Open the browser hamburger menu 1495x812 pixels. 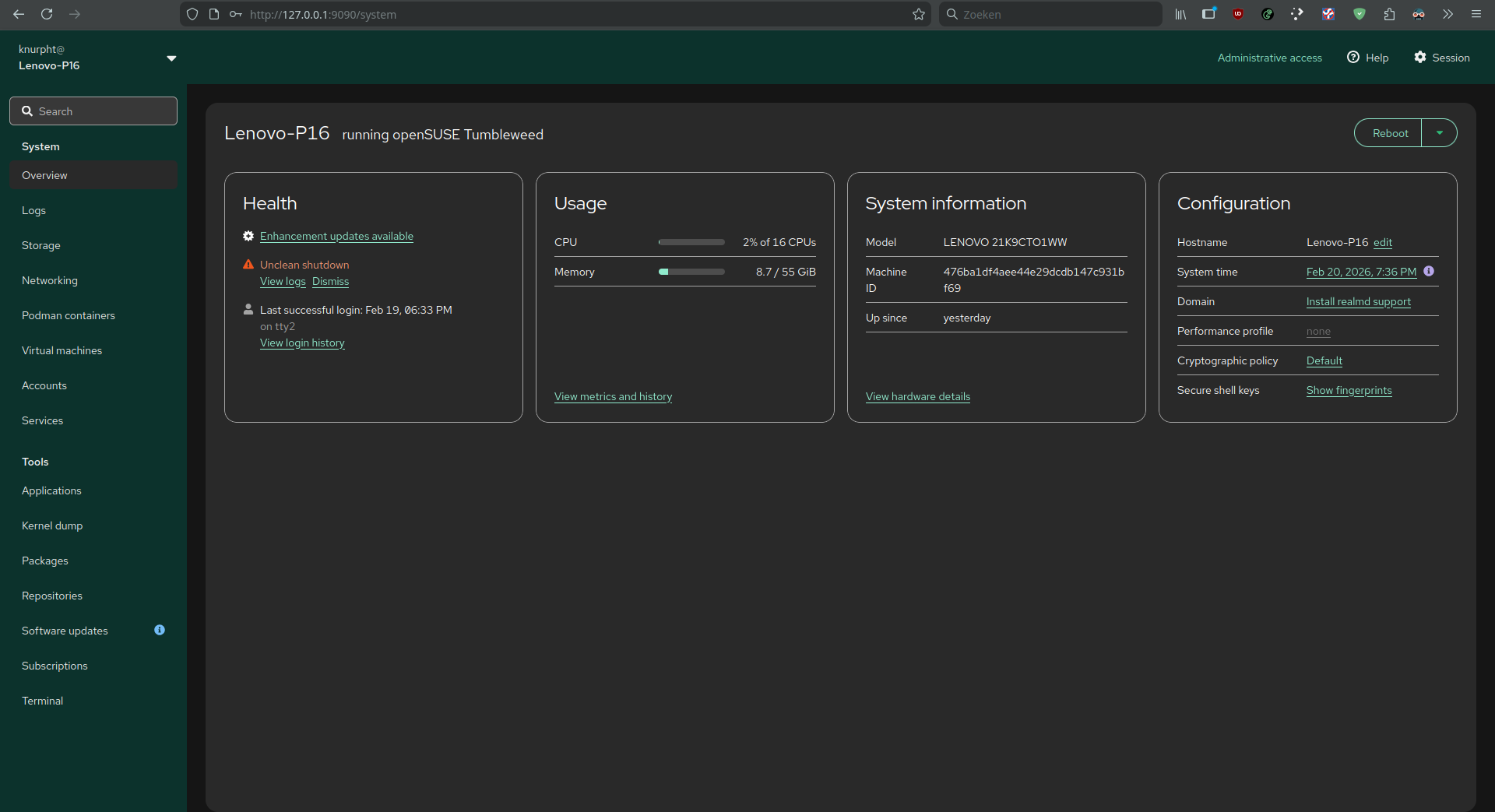(1476, 14)
